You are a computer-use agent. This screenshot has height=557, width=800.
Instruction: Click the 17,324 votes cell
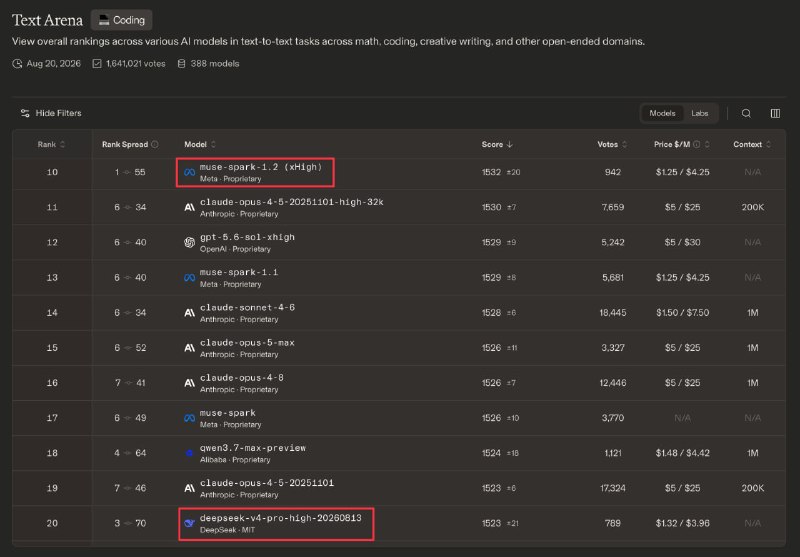tap(612, 489)
